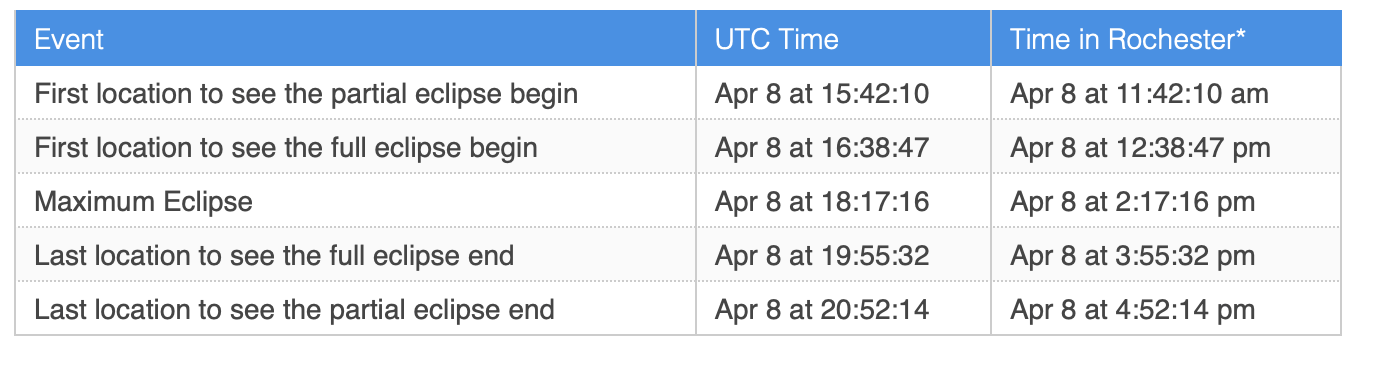Click Rochester time 3:55:32 pm cell
This screenshot has height=366, width=1384.
click(x=1166, y=256)
